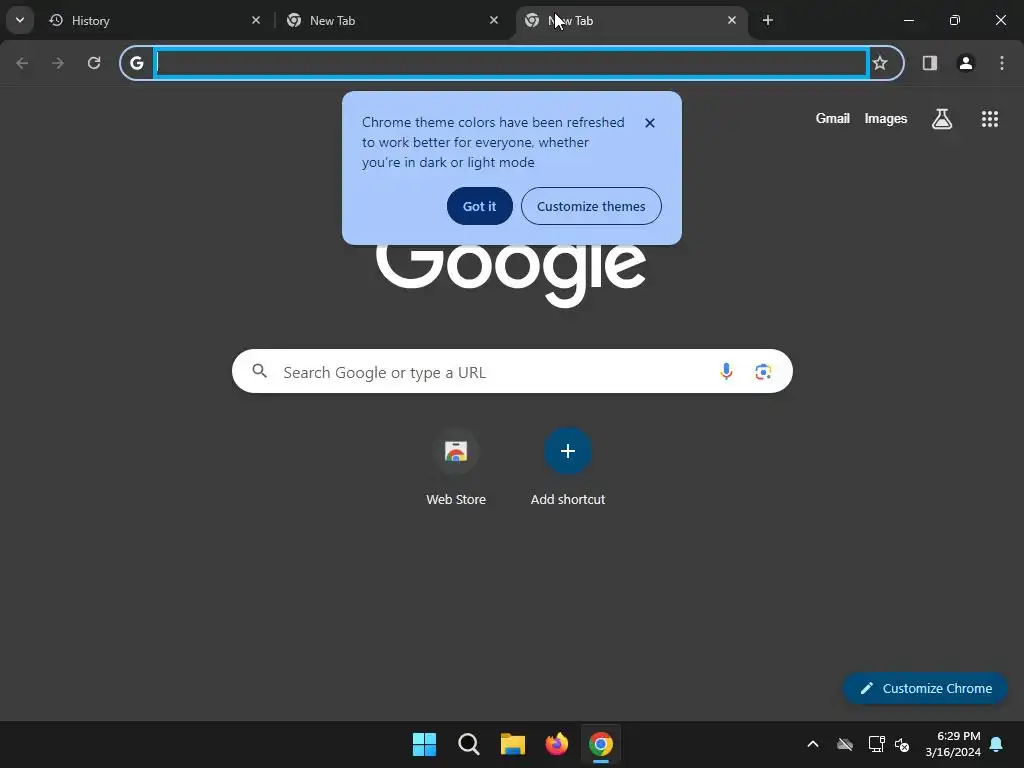The image size is (1024, 768).
Task: Reload the current page
Action: (94, 63)
